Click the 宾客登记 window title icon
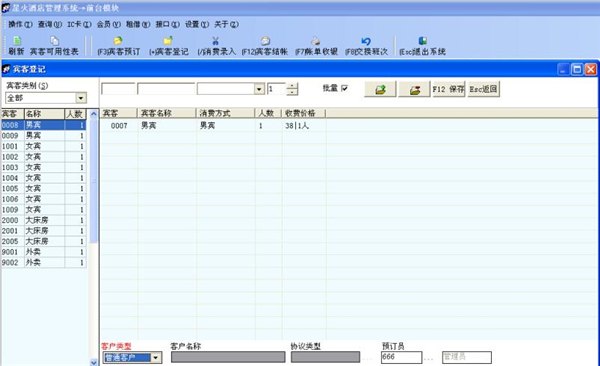This screenshot has width=600, height=366. point(7,69)
